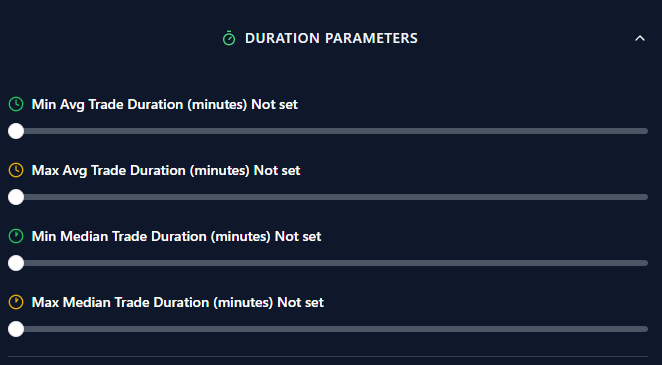The width and height of the screenshot is (662, 365).
Task: Click the middle of the Min Median Trade Duration track
Action: (328, 263)
